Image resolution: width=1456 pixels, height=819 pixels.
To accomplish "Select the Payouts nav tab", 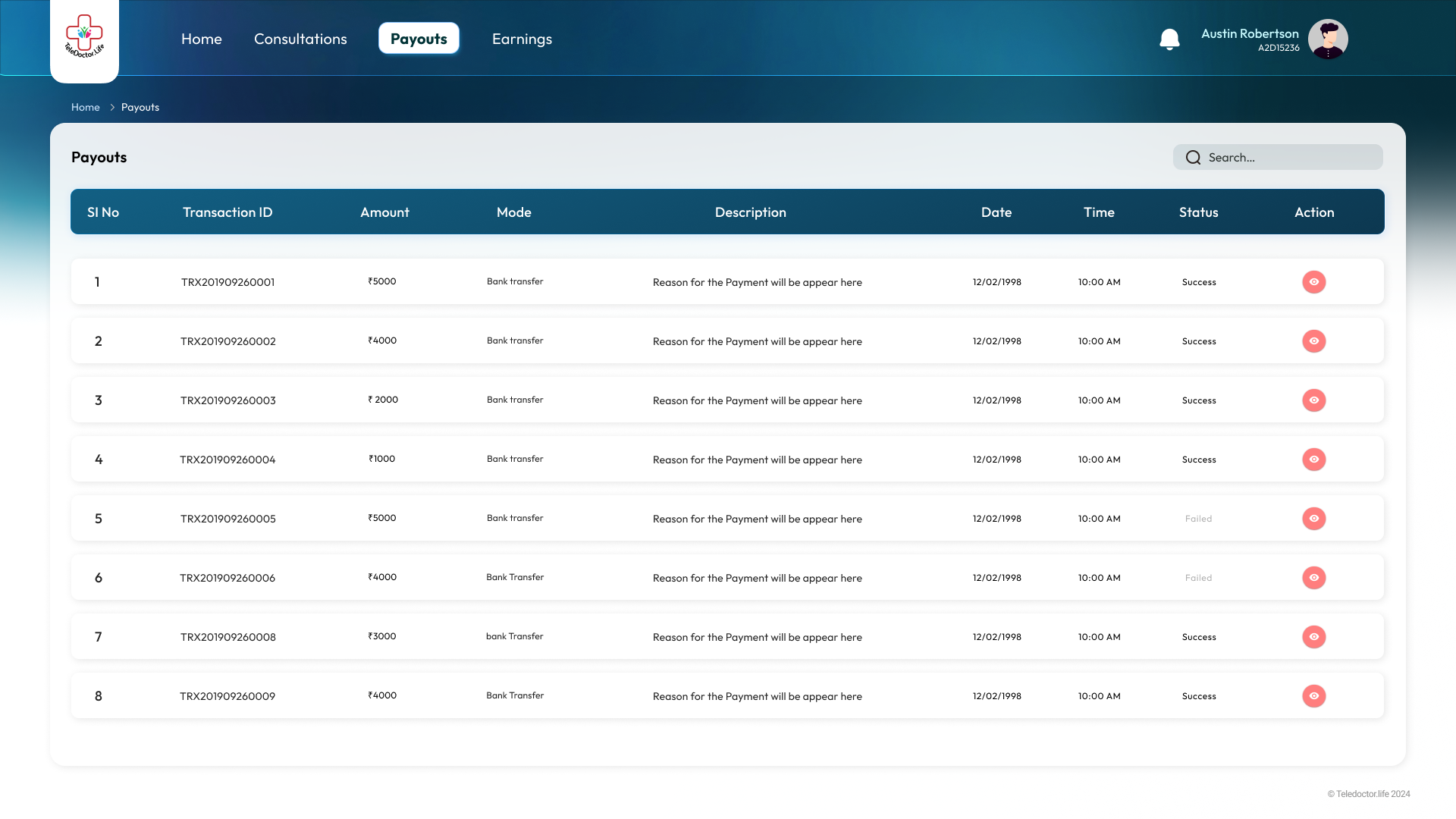I will point(419,39).
